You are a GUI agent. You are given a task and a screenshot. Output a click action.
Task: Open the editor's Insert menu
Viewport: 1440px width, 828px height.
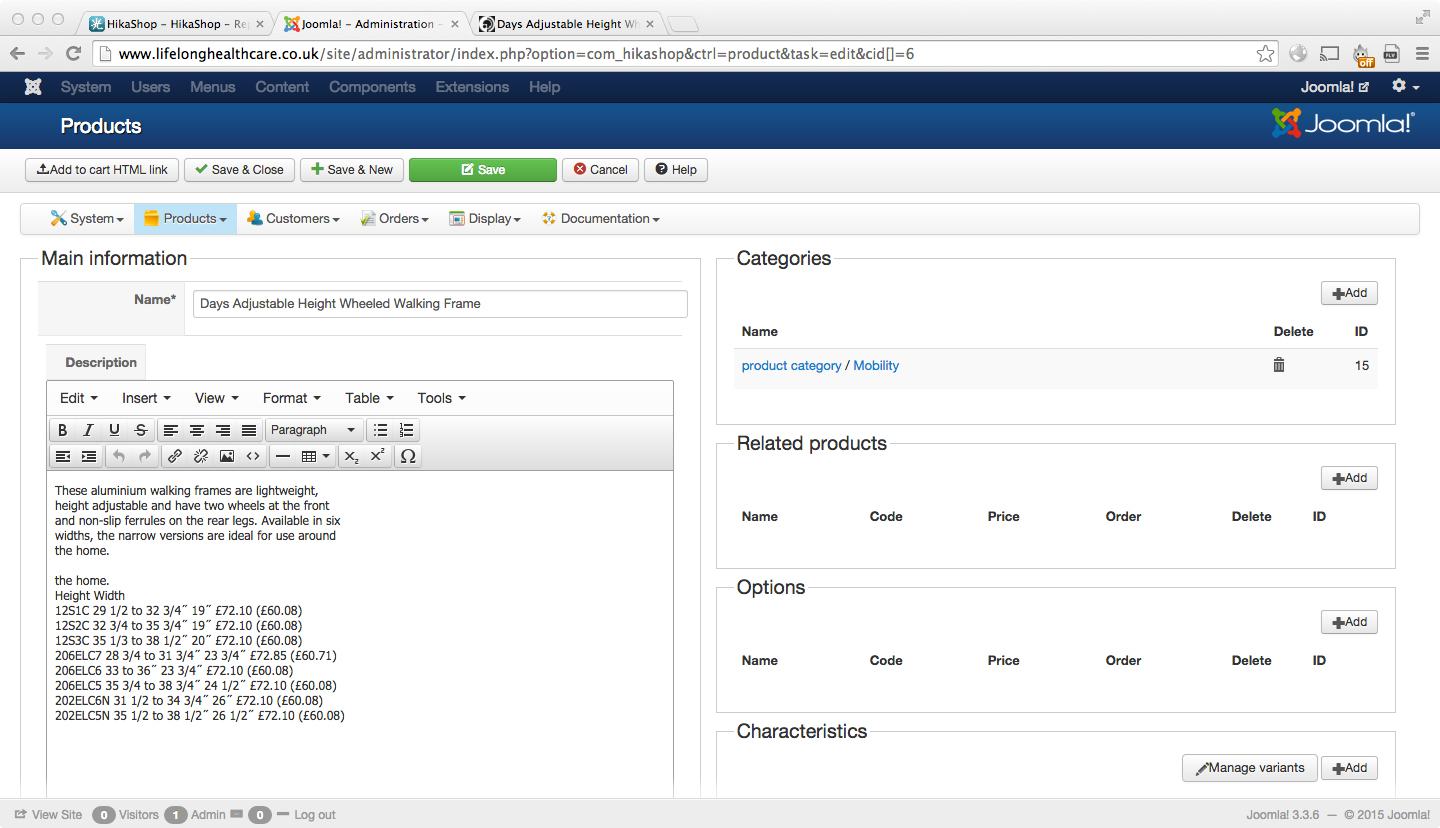click(x=147, y=398)
